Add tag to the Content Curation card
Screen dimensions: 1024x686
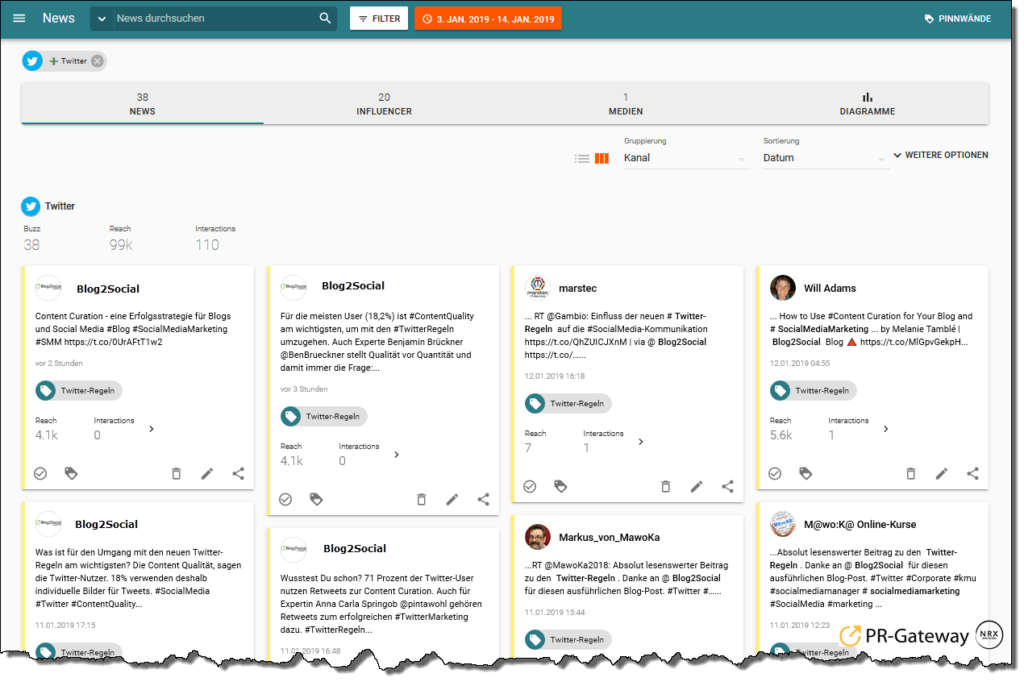(71, 474)
